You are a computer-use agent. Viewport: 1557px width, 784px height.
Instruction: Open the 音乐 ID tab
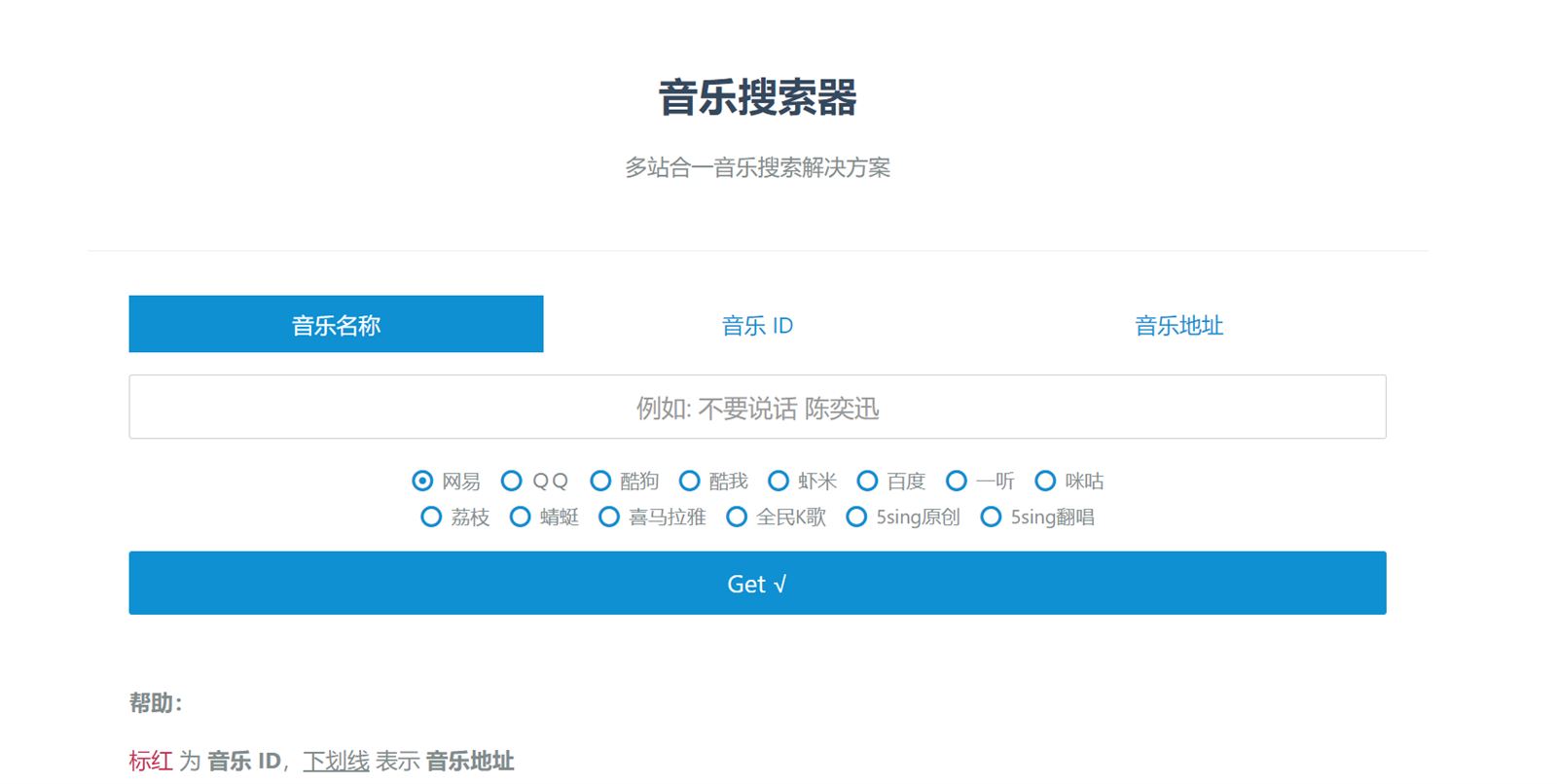click(757, 325)
